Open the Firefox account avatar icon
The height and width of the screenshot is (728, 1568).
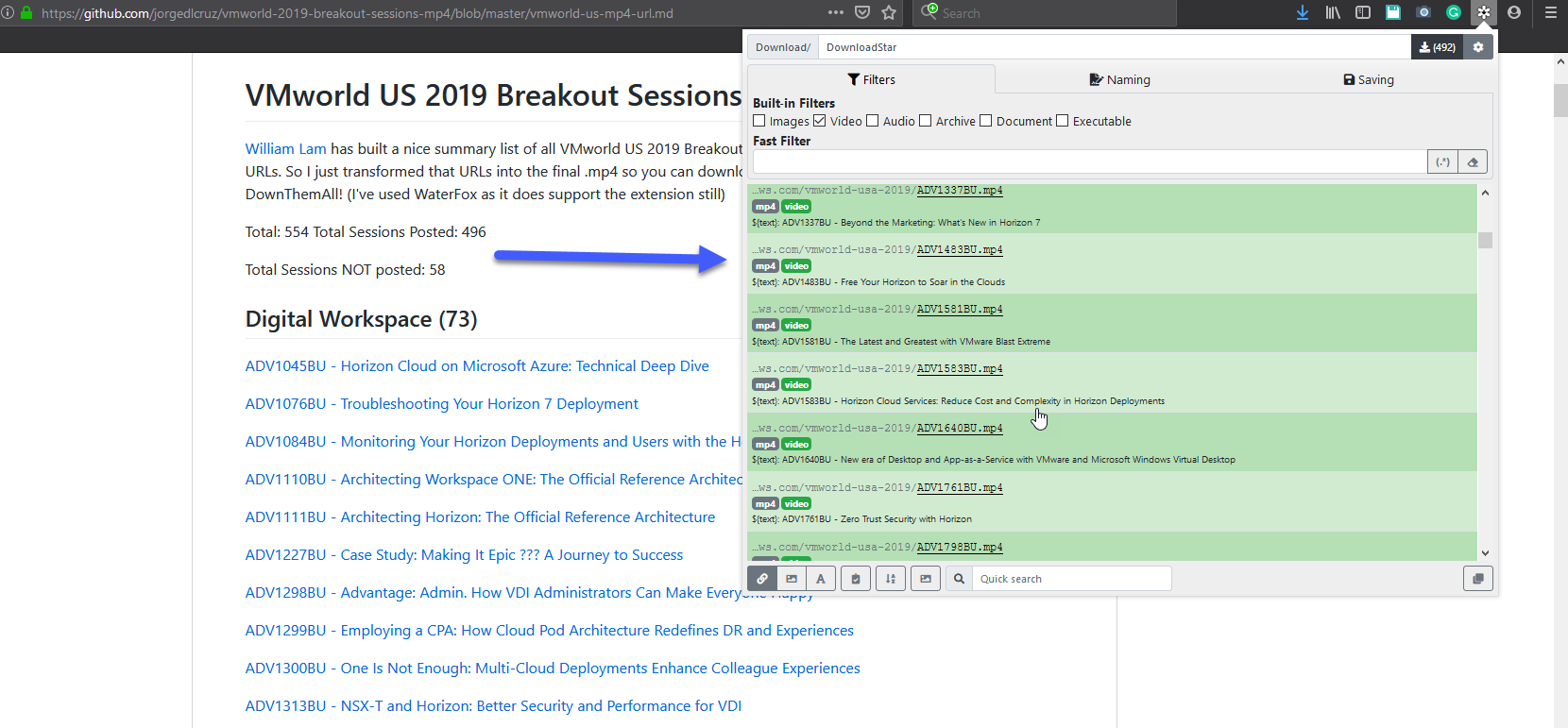[1514, 12]
